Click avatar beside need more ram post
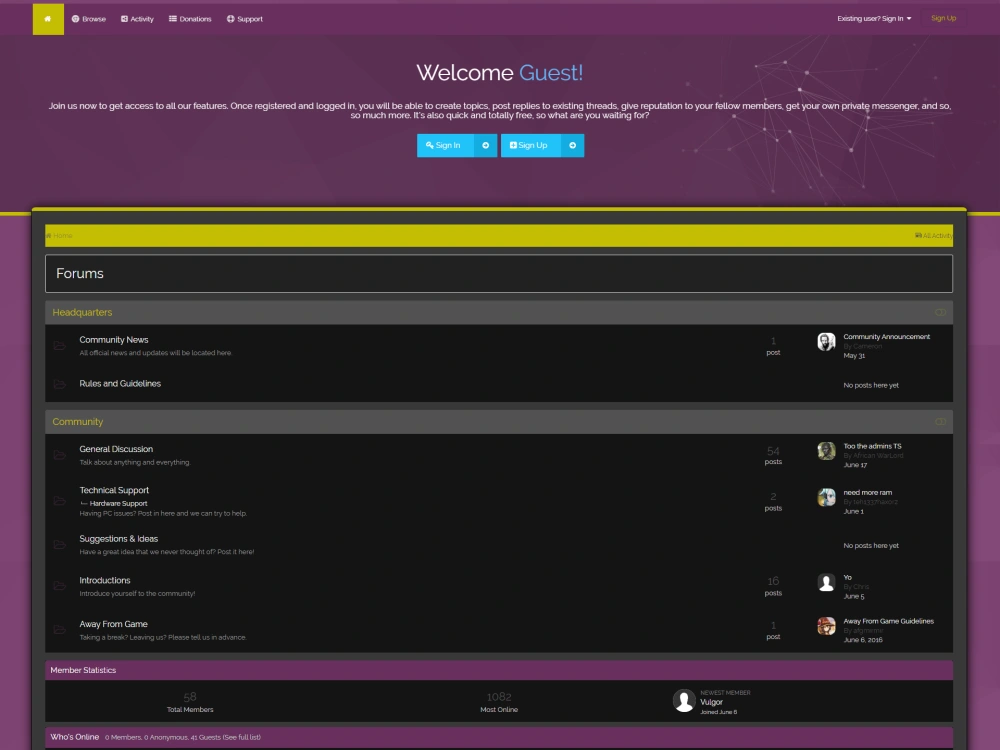1000x750 pixels. pos(827,497)
